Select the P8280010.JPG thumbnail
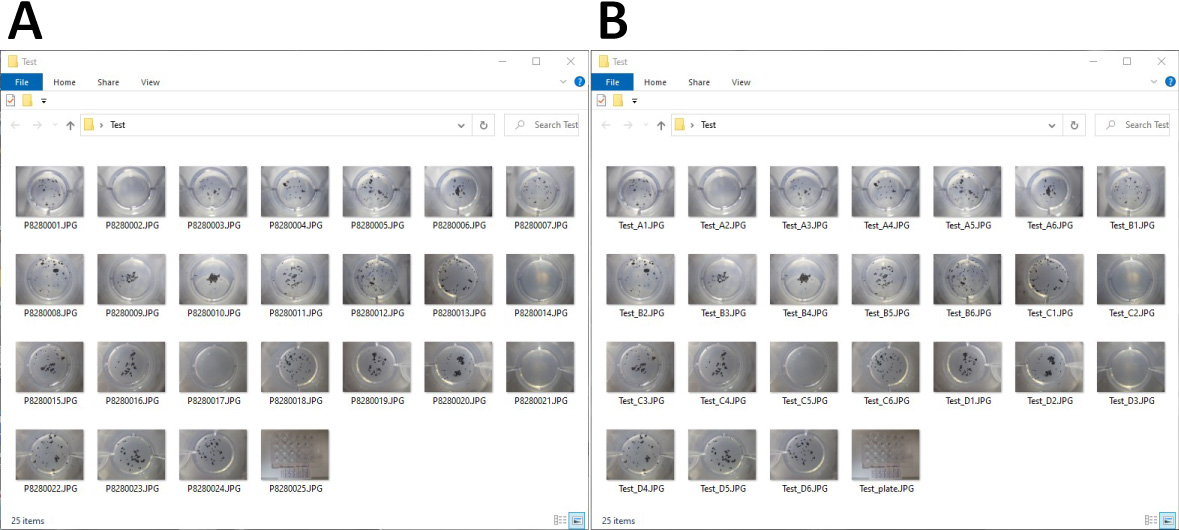This screenshot has height=530, width=1179. click(214, 280)
